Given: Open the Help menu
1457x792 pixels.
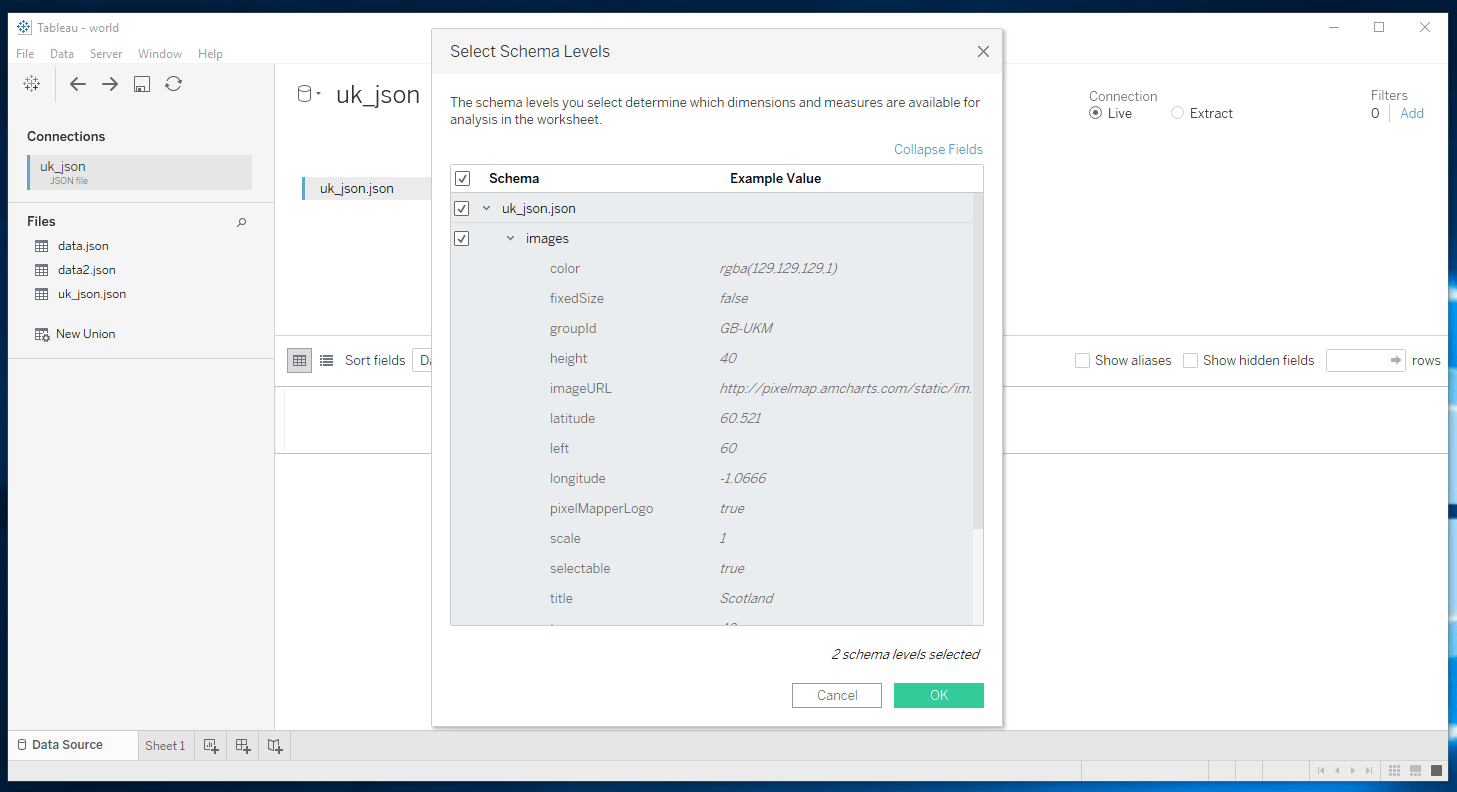Looking at the screenshot, I should (x=210, y=54).
